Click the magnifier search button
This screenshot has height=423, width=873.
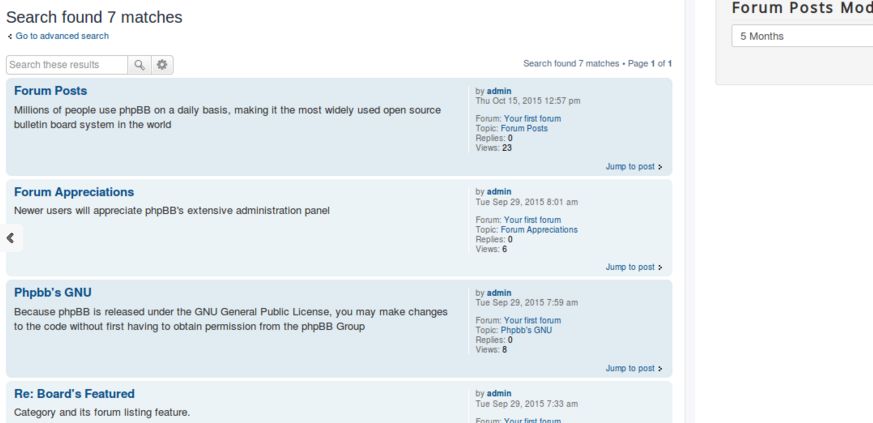(139, 65)
